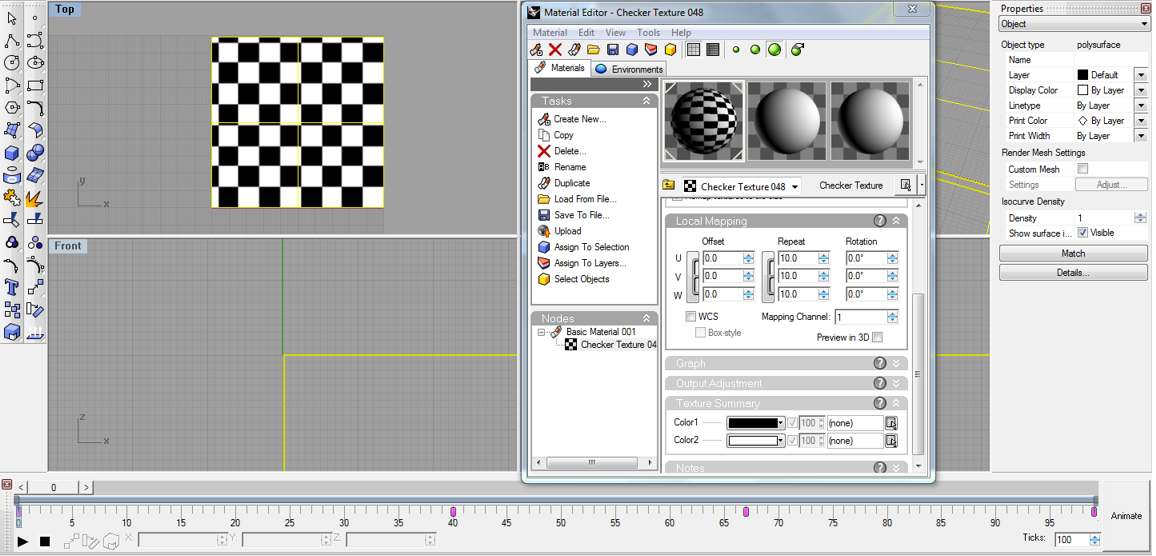Toggle Show surface isocurve Visible checkbox

[x=1083, y=232]
